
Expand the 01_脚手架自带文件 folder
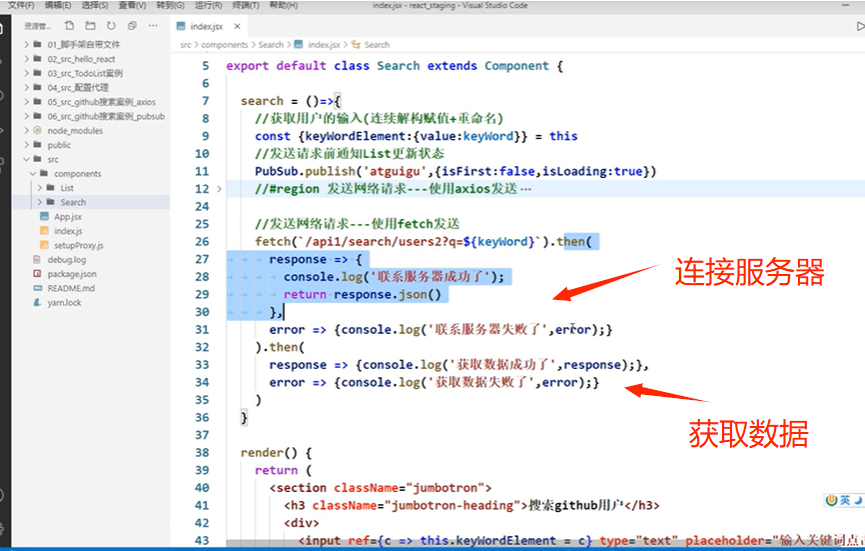coord(26,44)
